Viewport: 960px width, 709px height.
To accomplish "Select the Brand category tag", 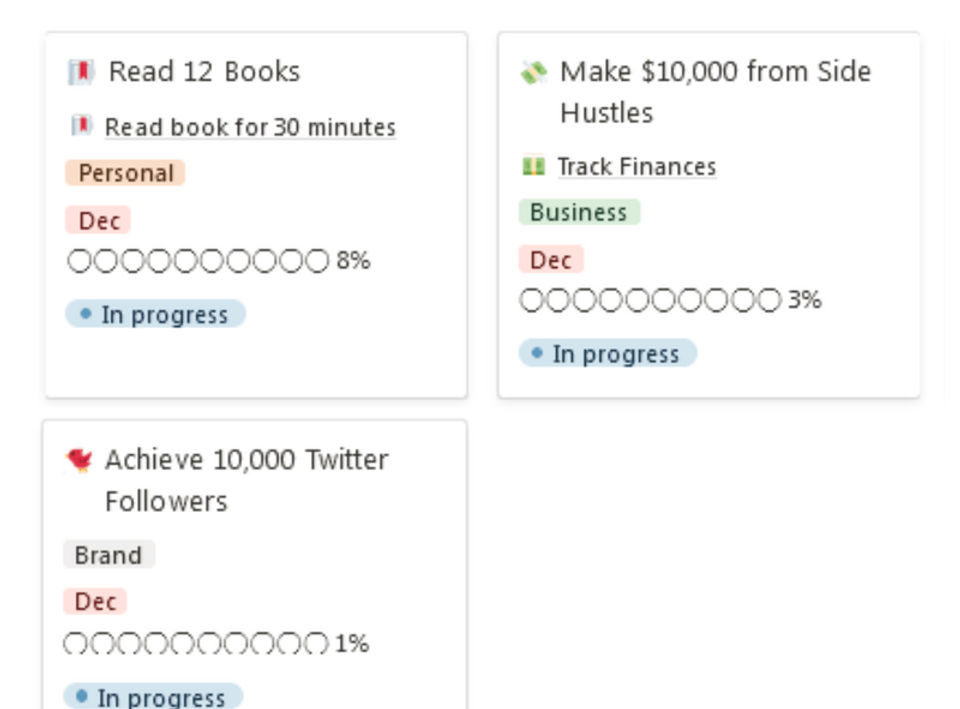I will tap(108, 555).
